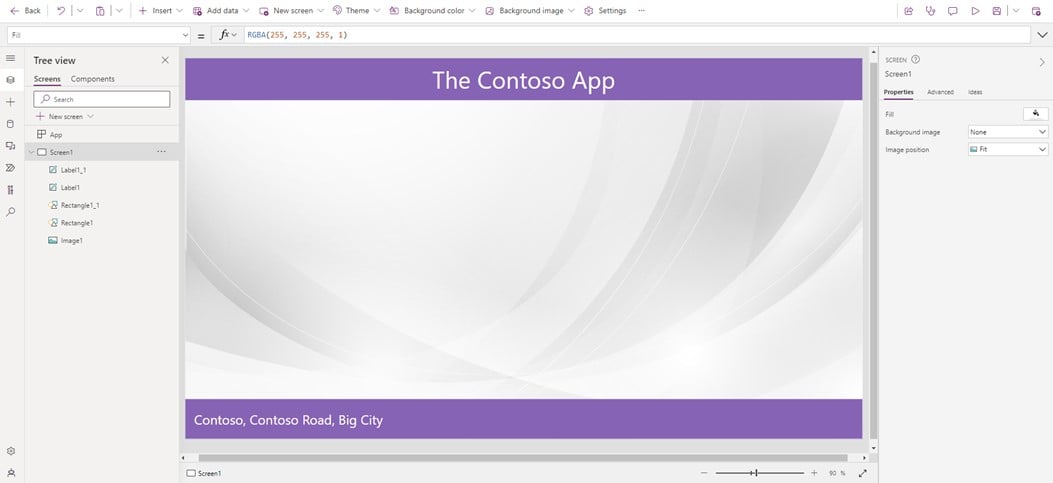
Task: Click the canvas zoom slider
Action: click(x=760, y=473)
